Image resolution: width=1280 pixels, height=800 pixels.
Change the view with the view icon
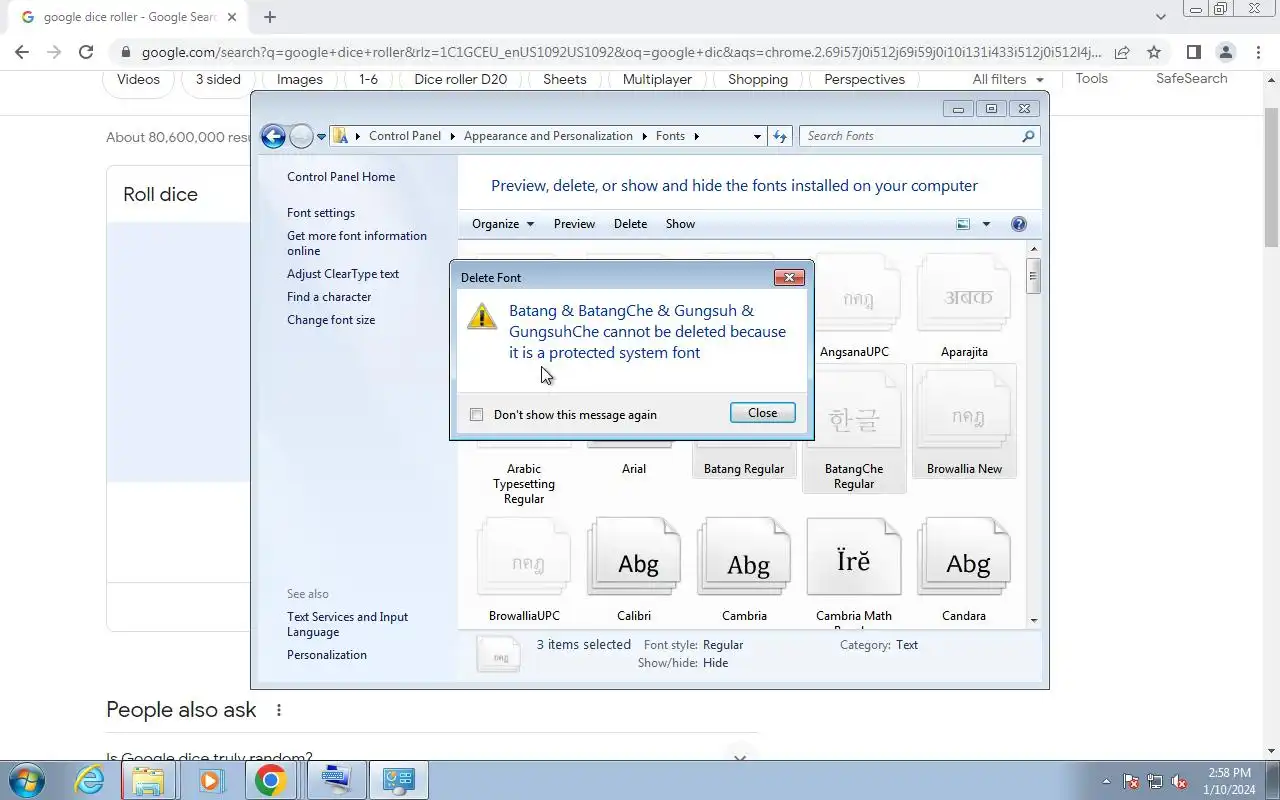click(963, 224)
